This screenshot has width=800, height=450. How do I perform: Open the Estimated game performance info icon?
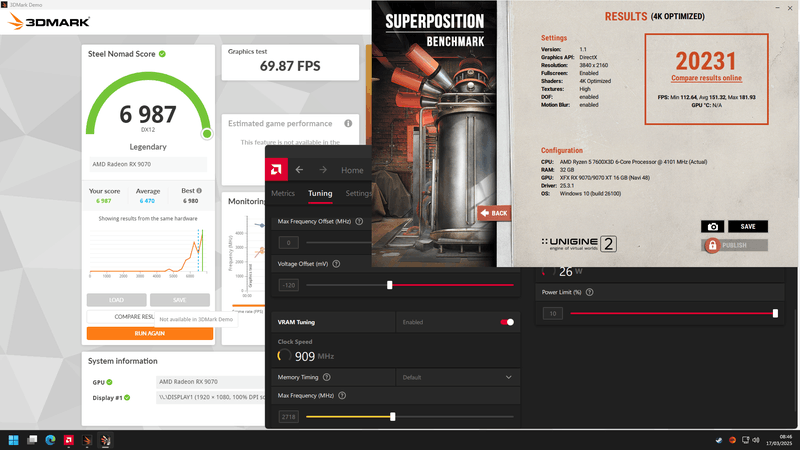click(348, 123)
